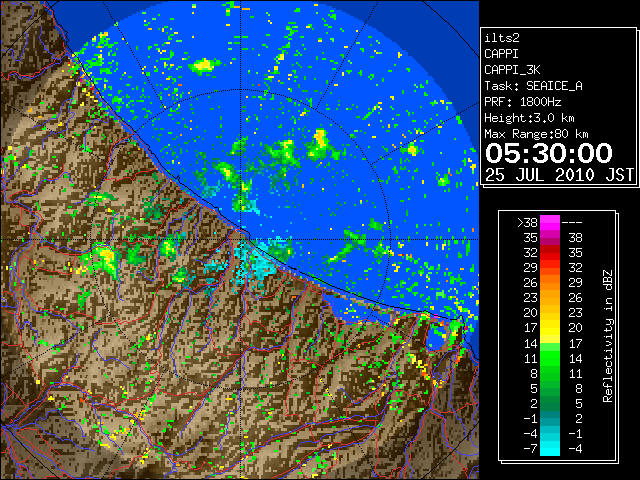Select the "Task: SEAICE_A" line
The width and height of the screenshot is (640, 480).
[x=533, y=86]
